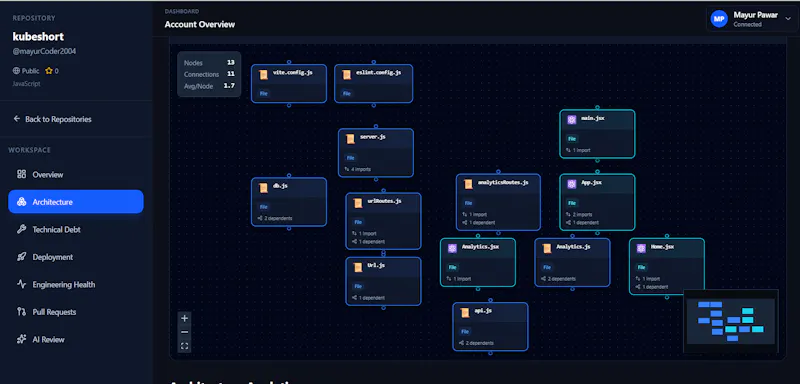Select the server.js node
The image size is (800, 384).
coord(376,153)
